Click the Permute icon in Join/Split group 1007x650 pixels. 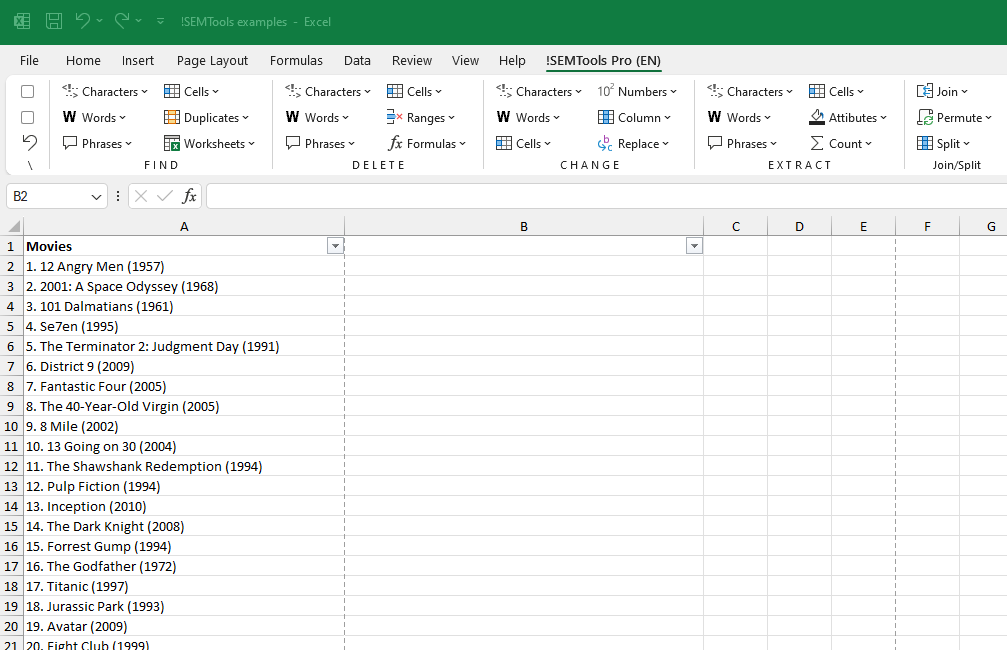click(x=925, y=117)
